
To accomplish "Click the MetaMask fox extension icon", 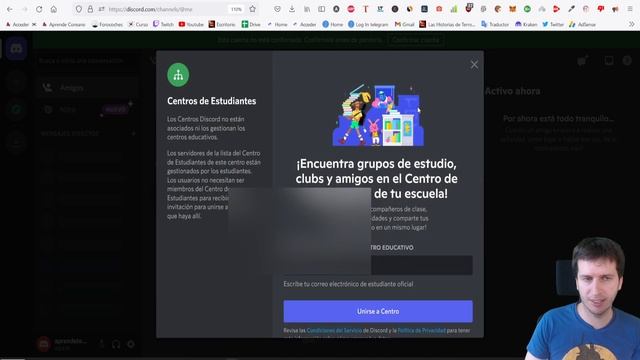I will click(513, 9).
